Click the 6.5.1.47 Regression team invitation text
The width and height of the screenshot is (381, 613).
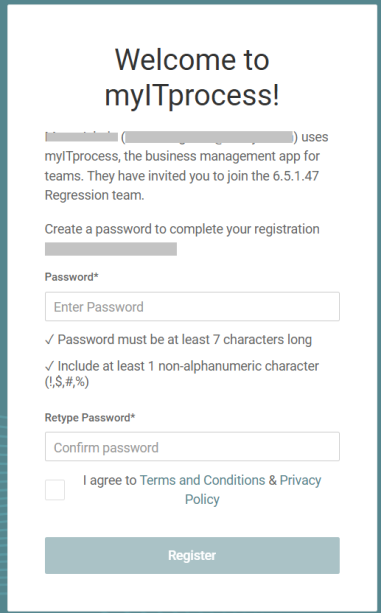coord(182,185)
